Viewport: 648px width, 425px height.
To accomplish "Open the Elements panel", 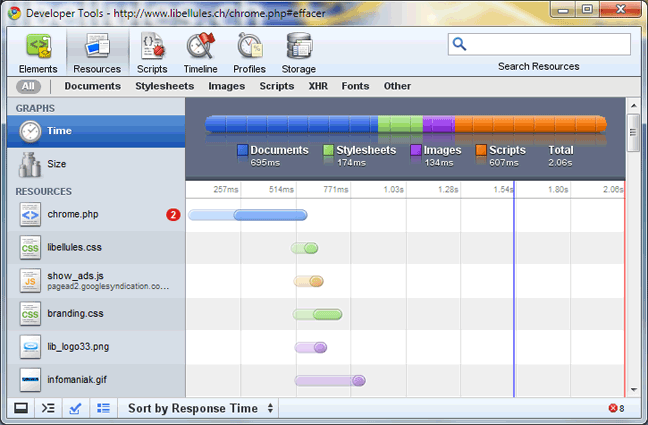I will 38,53.
